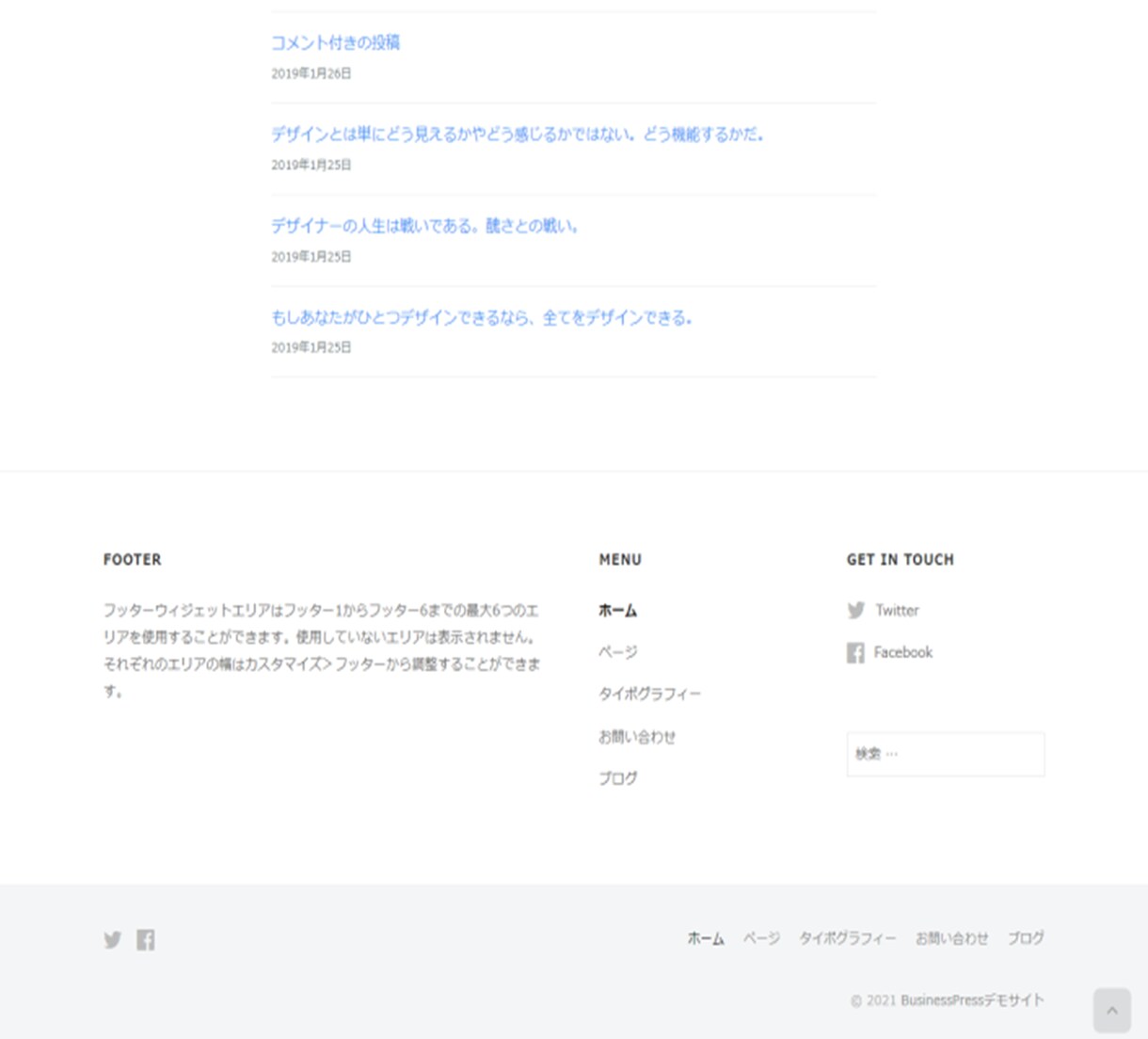The height and width of the screenshot is (1039, 1148).
Task: Click the footer description paragraph フッターウィジェットエリア
Action: coord(322,650)
